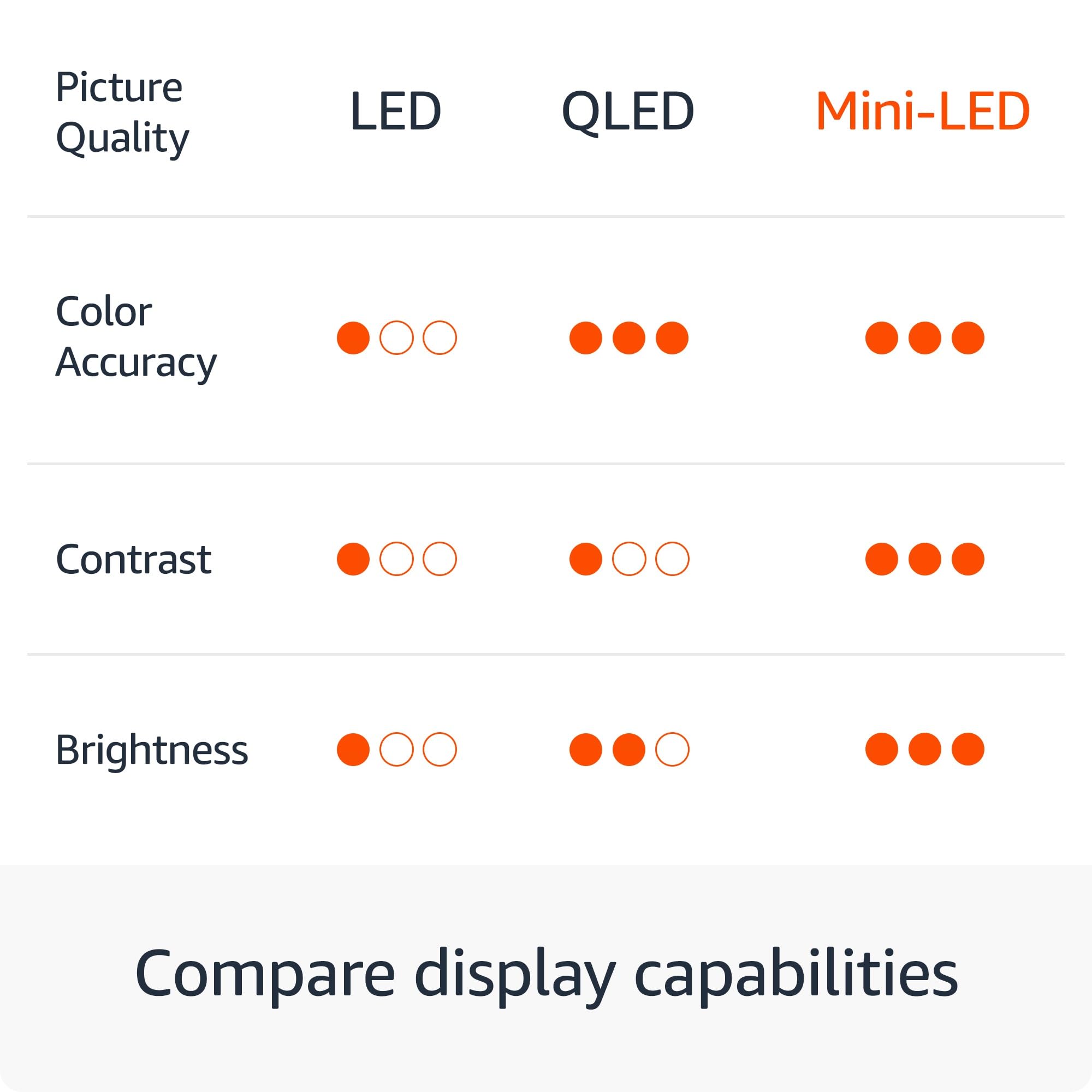Viewport: 1092px width, 1092px height.
Task: Click the filled dot for LED Color Accuracy
Action: coord(353,338)
